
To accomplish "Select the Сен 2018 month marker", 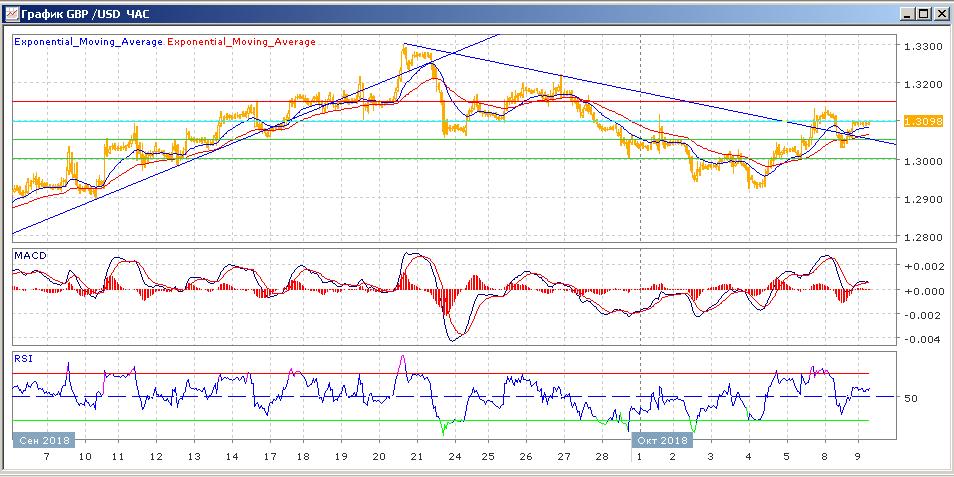I will pyautogui.click(x=43, y=440).
